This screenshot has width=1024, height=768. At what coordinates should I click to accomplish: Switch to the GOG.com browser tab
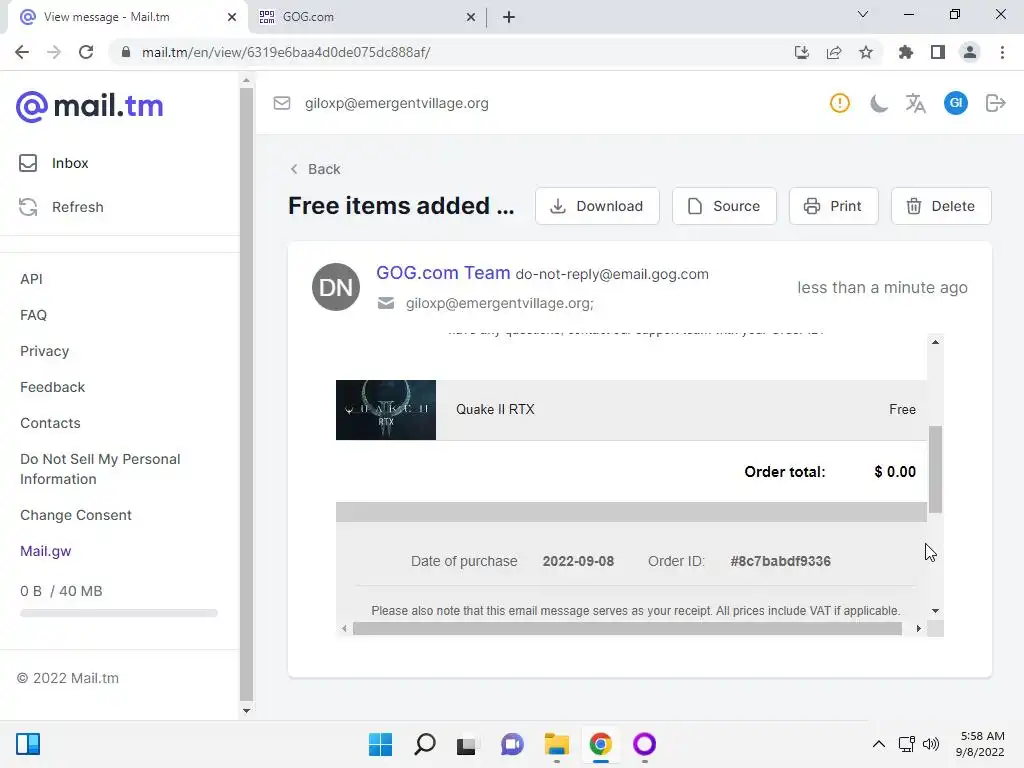coord(368,17)
